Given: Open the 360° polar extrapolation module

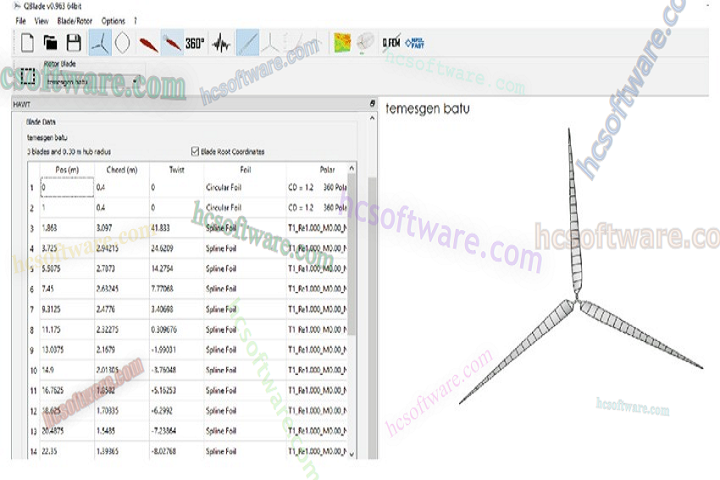Looking at the screenshot, I should (x=195, y=43).
